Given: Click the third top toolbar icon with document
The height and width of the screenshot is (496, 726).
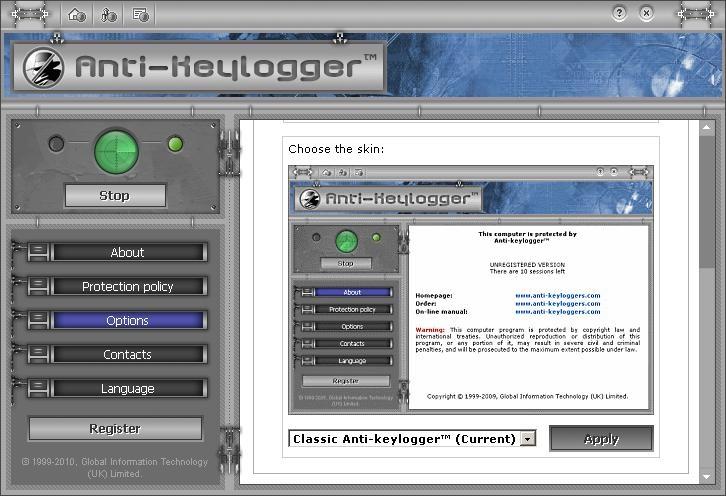Looking at the screenshot, I should pos(140,15).
